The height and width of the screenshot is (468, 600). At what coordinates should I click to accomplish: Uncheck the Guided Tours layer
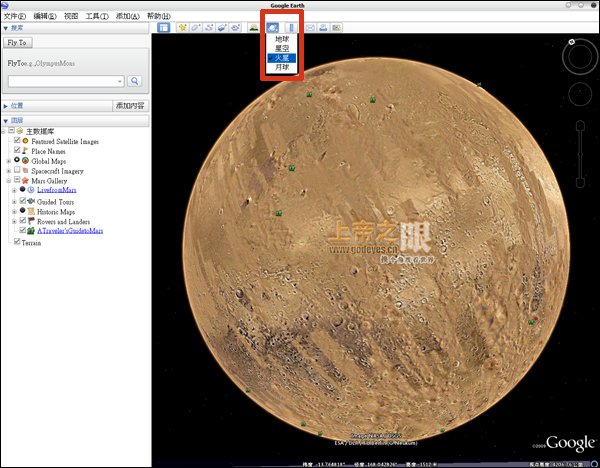coord(23,201)
